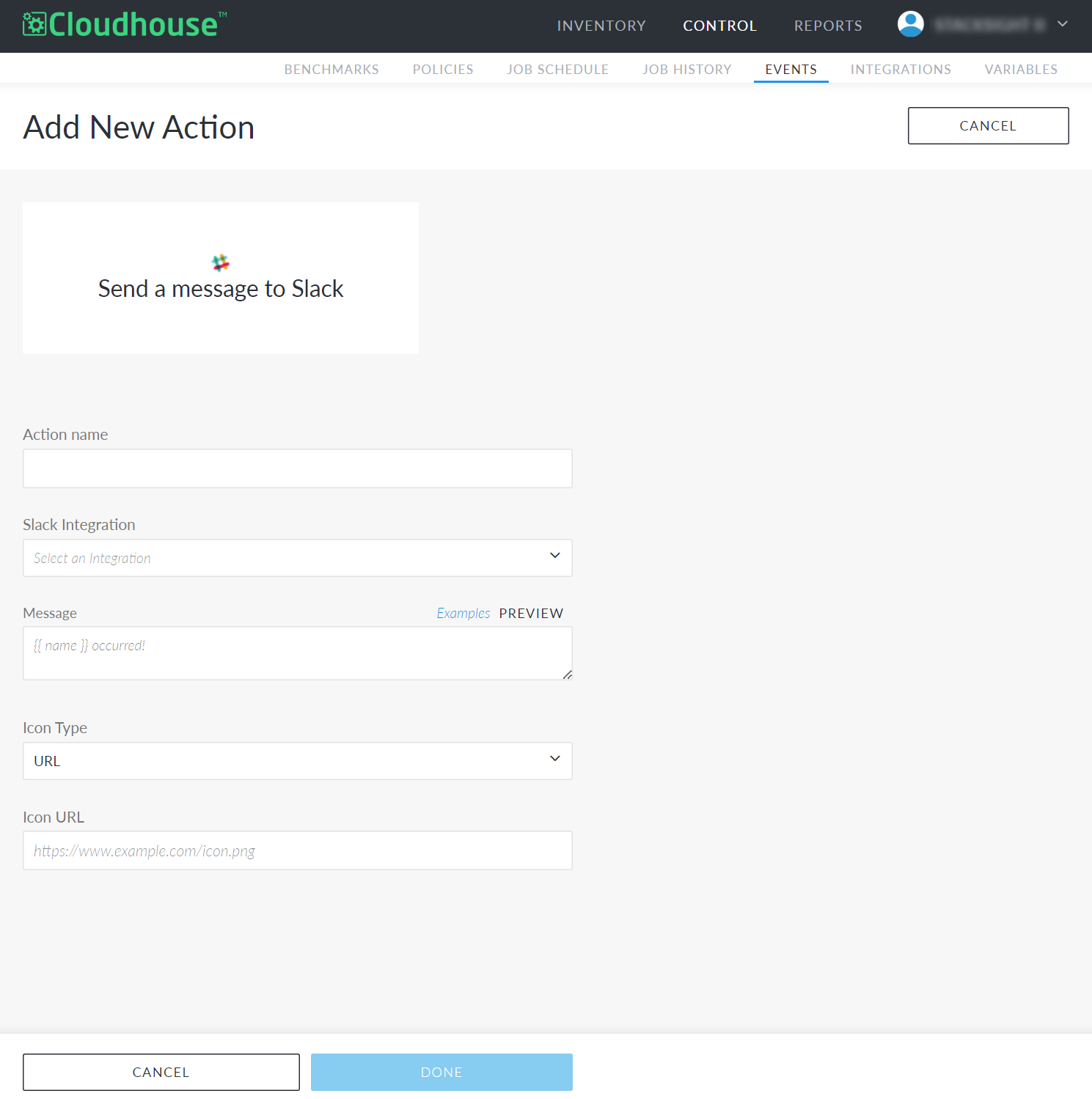Switch to the Integrations tab
Screen dimensions: 1092x1099
[x=901, y=69]
